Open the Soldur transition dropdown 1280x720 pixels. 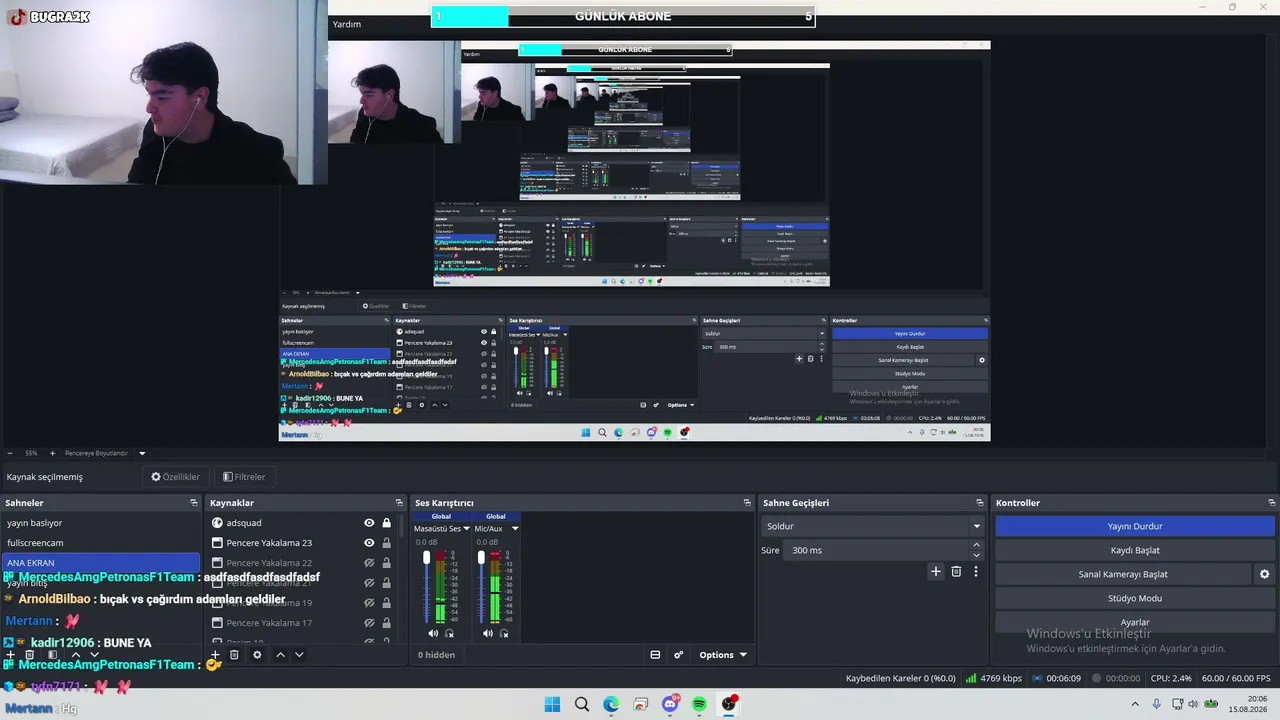(x=872, y=526)
